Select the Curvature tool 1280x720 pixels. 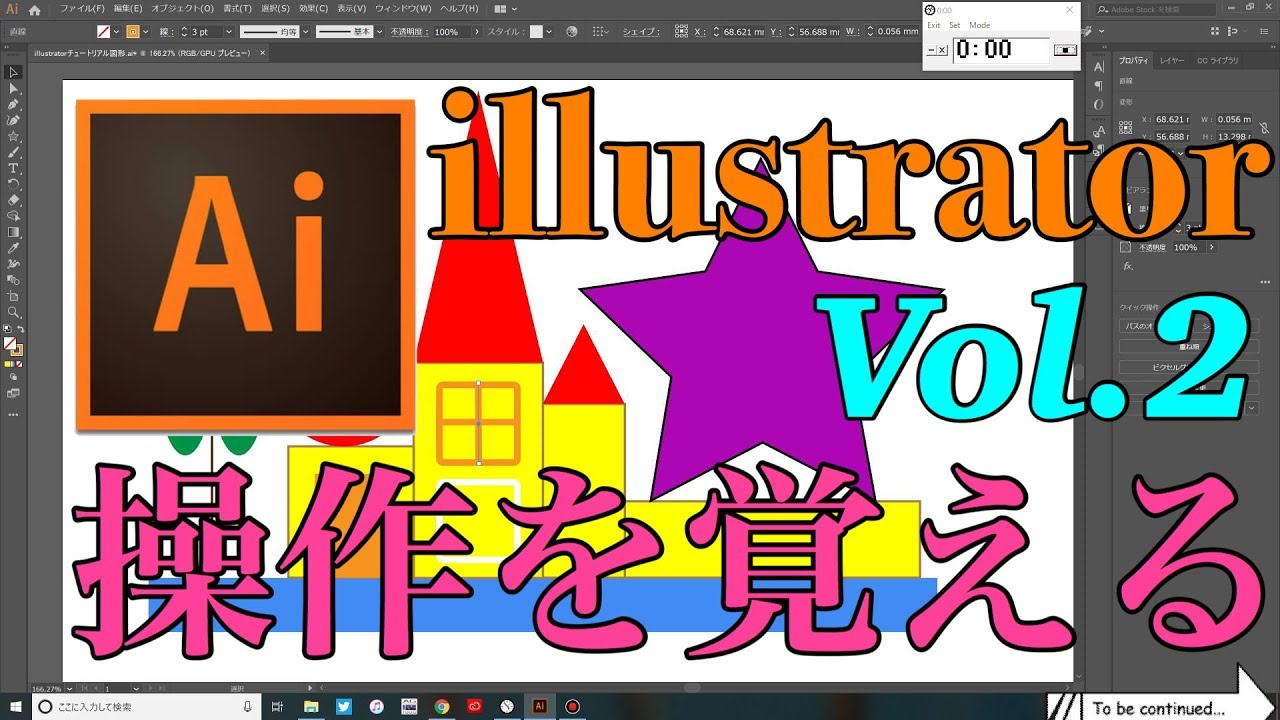(x=14, y=120)
